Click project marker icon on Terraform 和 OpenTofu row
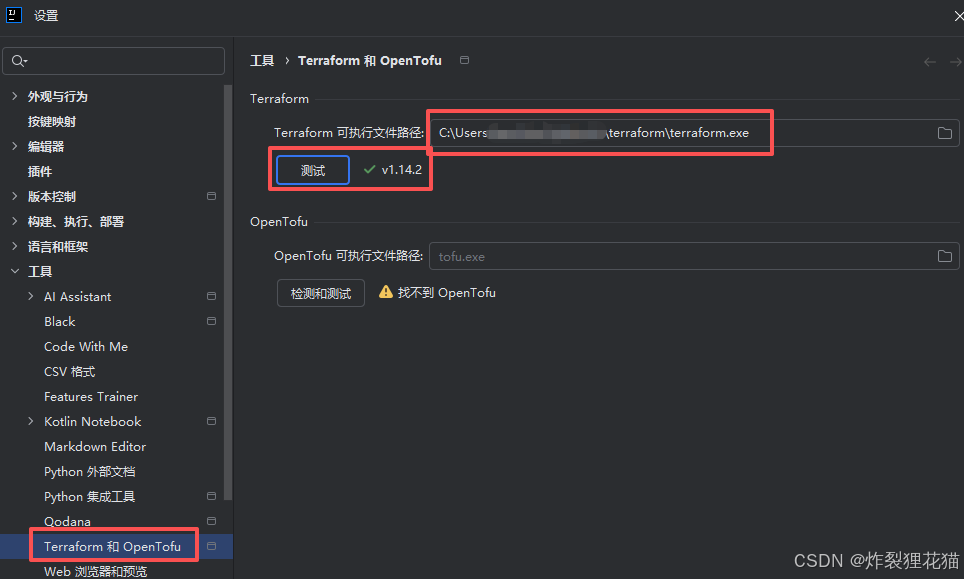Screen dimensions: 964x579 pyautogui.click(x=211, y=546)
